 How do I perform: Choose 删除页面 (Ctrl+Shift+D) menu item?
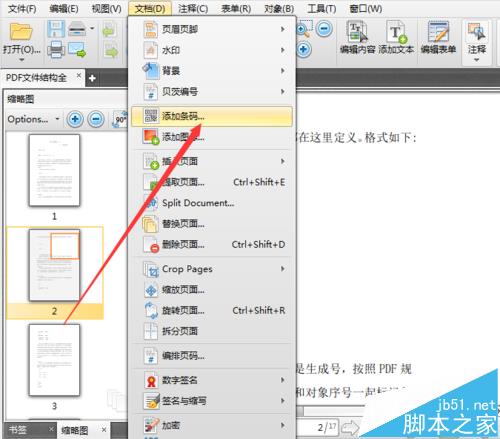(x=212, y=244)
